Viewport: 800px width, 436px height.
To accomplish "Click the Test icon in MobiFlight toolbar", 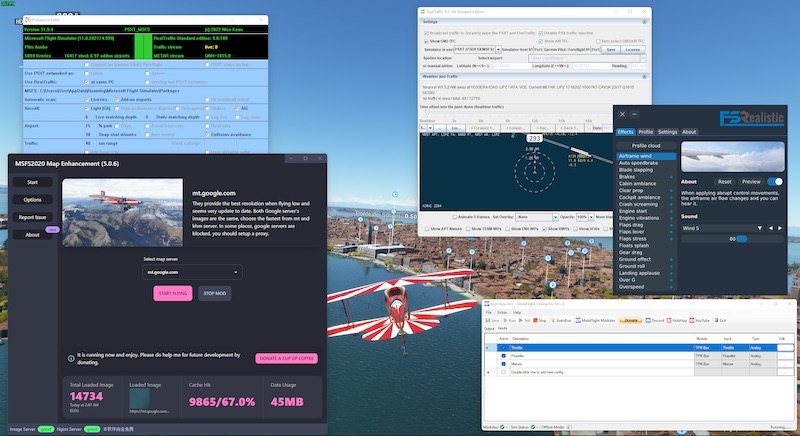I will 520,320.
